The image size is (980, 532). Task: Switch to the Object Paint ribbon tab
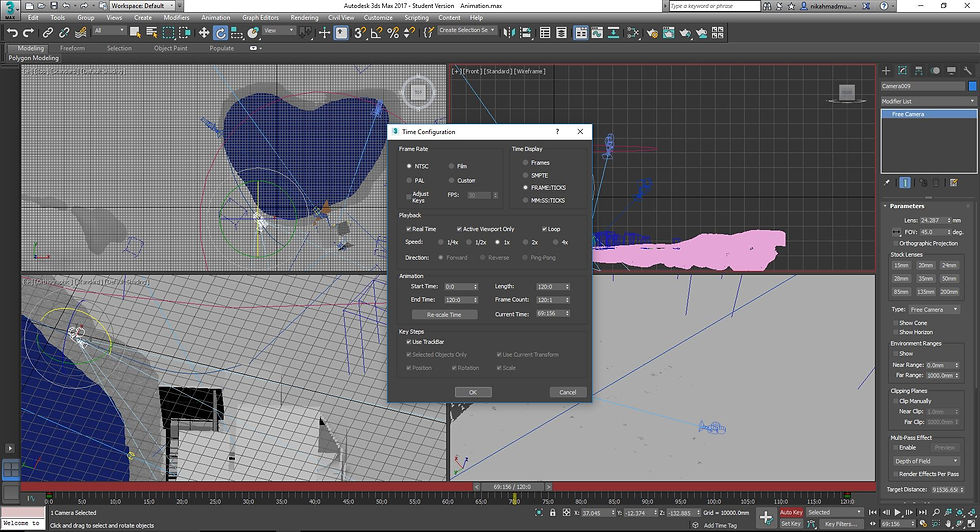coord(171,48)
